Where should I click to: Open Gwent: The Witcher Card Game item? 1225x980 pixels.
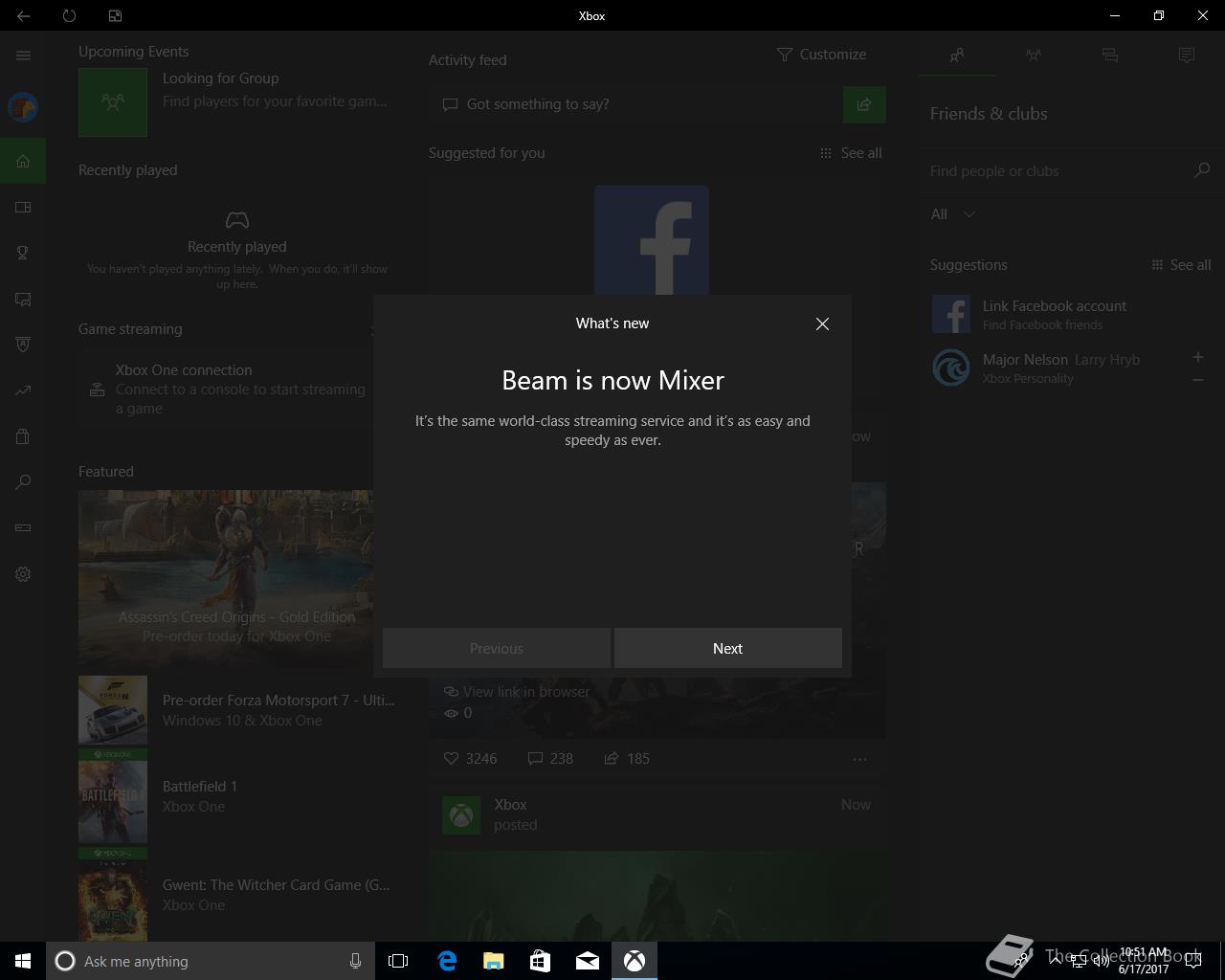point(237,895)
